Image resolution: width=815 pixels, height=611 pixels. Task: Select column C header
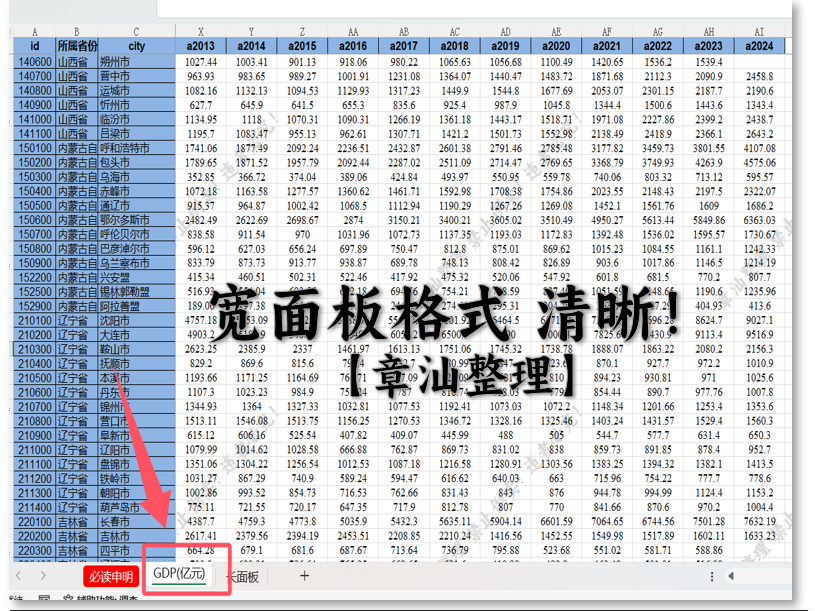click(137, 31)
